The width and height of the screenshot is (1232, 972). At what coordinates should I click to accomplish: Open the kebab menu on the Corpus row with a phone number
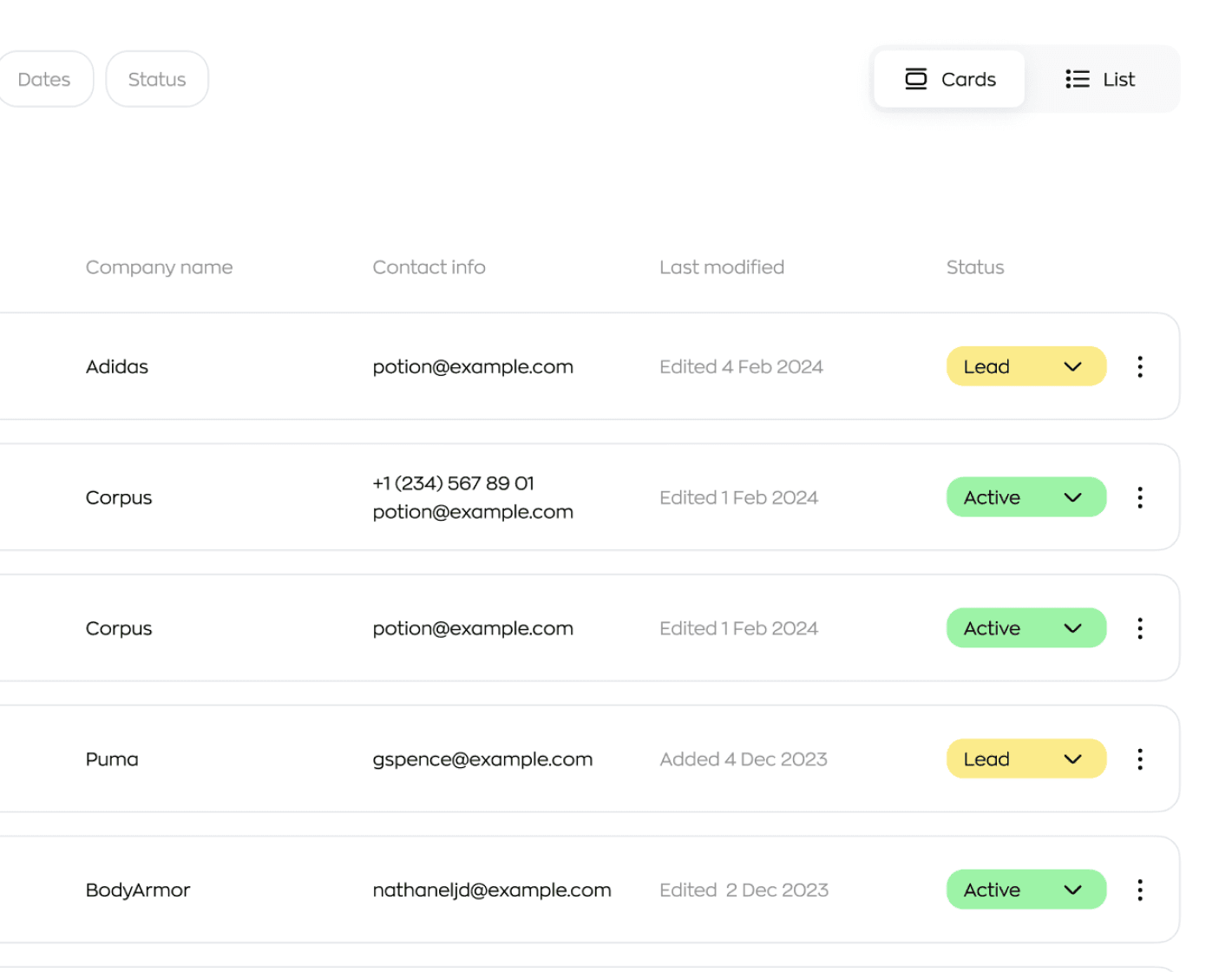(1140, 497)
